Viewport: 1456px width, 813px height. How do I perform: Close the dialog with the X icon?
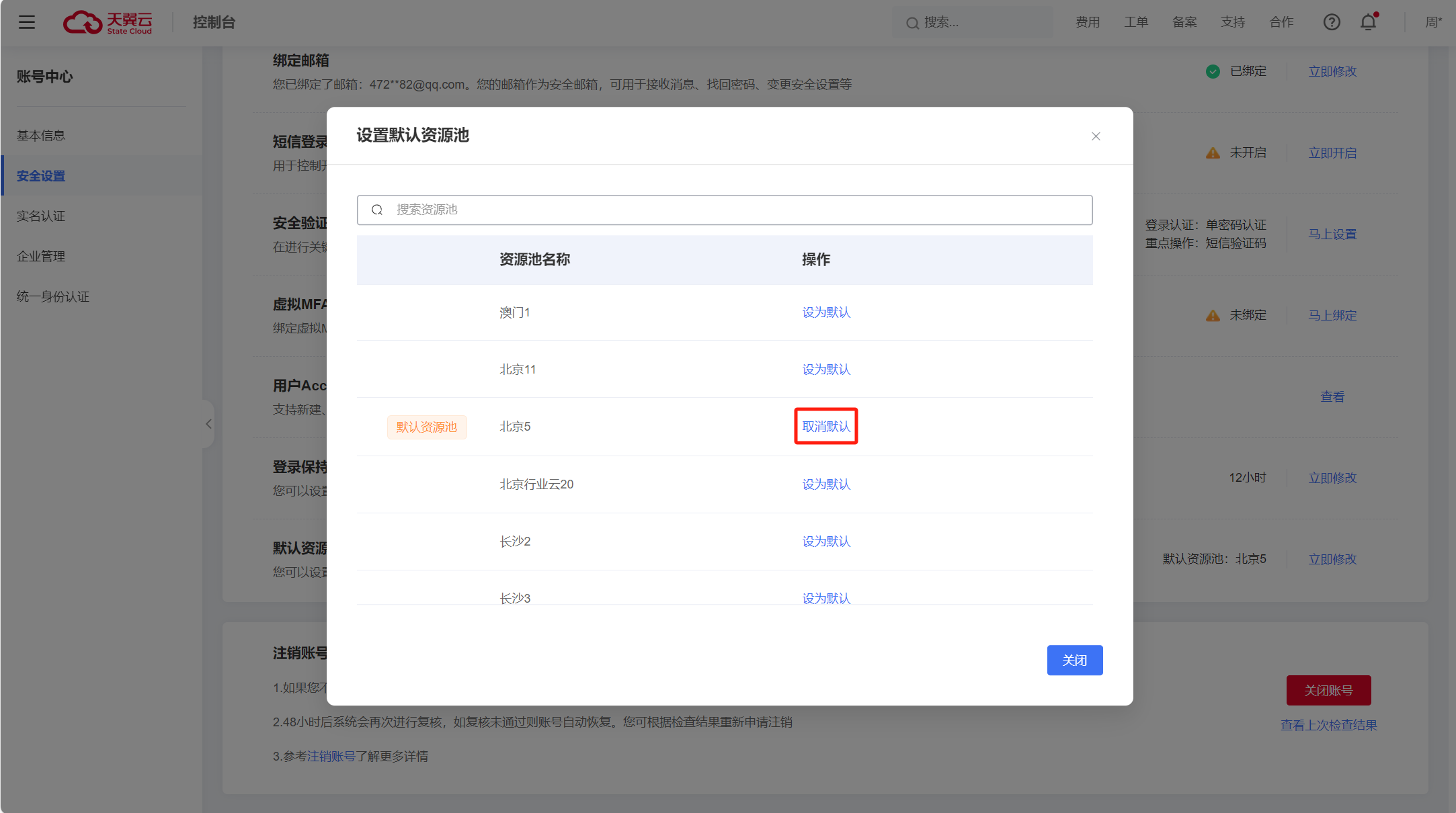[x=1096, y=136]
